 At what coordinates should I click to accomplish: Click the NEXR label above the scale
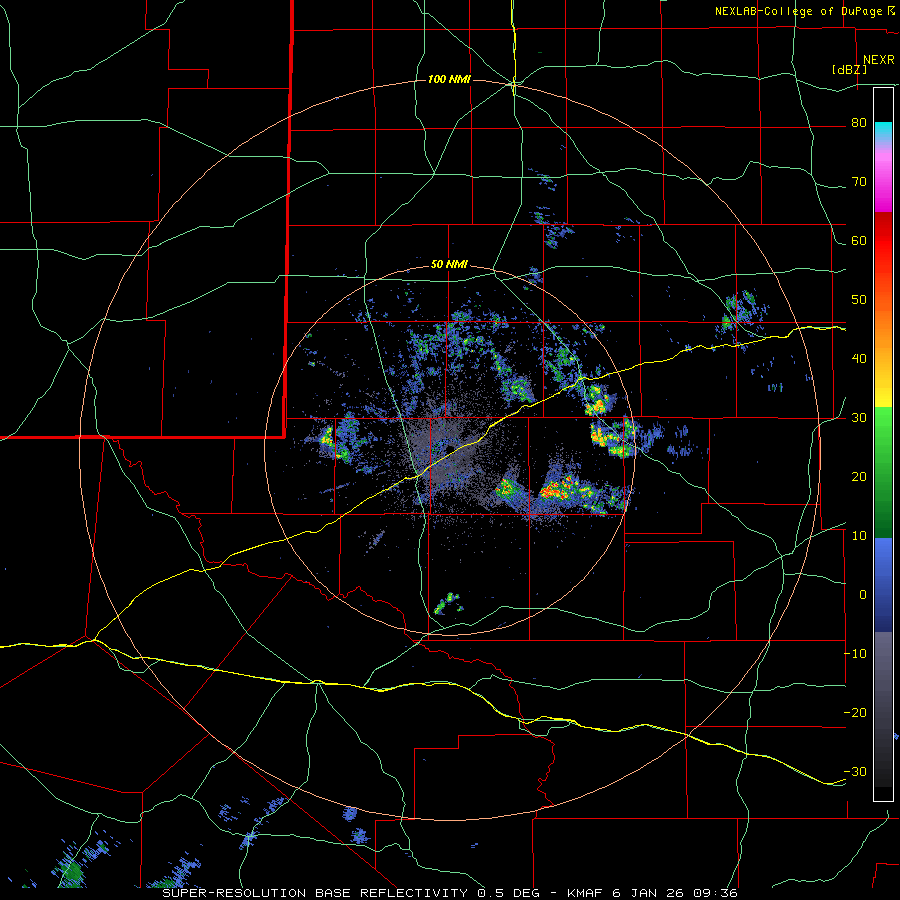pos(878,60)
